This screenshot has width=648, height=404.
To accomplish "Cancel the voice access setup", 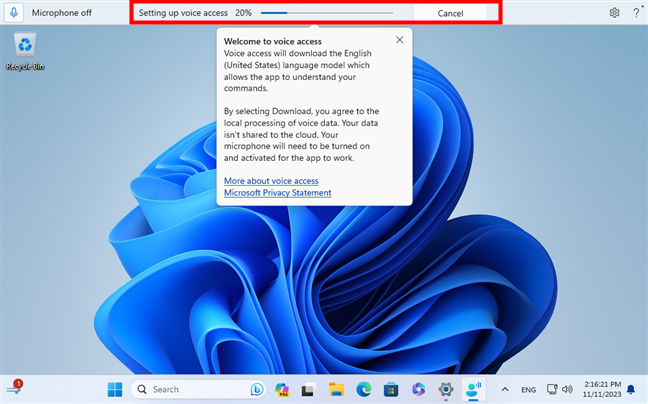I will (x=450, y=13).
